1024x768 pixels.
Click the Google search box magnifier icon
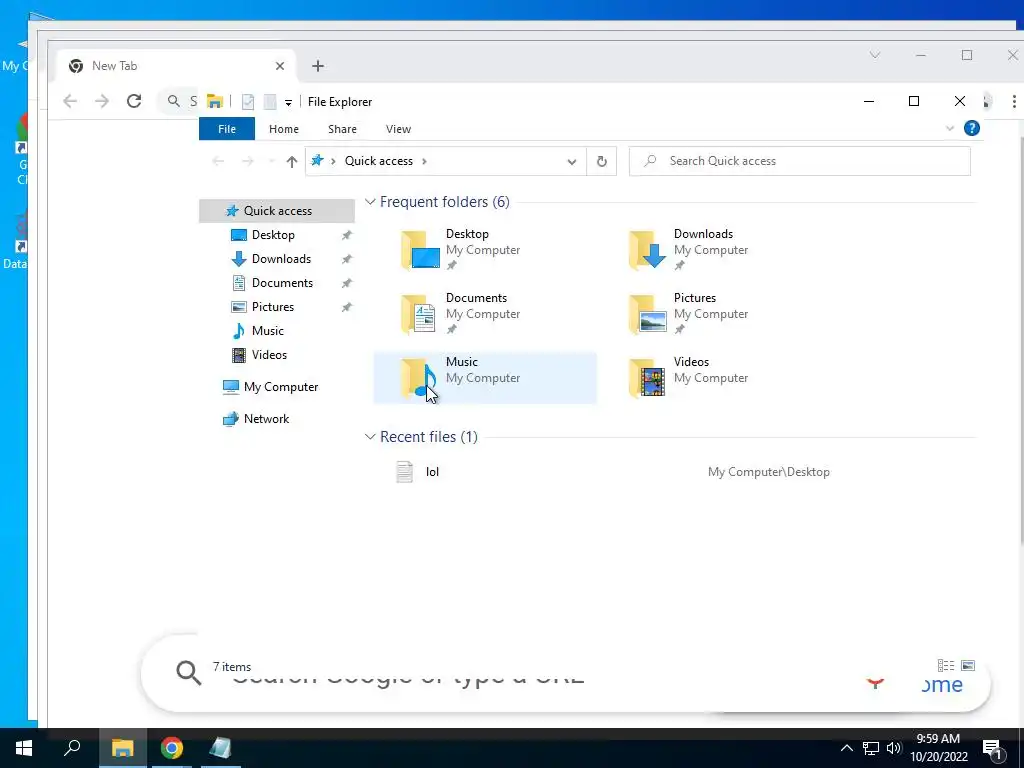[188, 672]
